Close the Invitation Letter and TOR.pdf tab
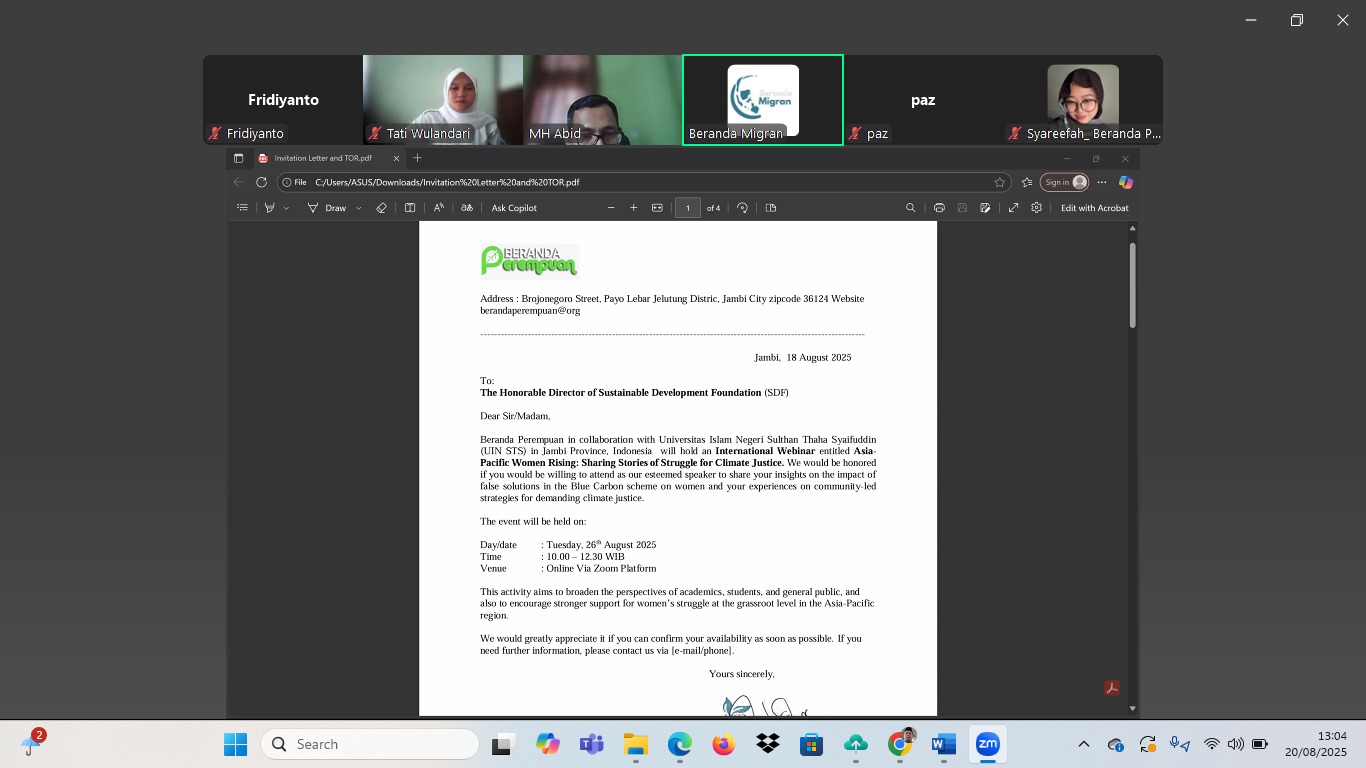This screenshot has width=1366, height=768. pos(396,158)
